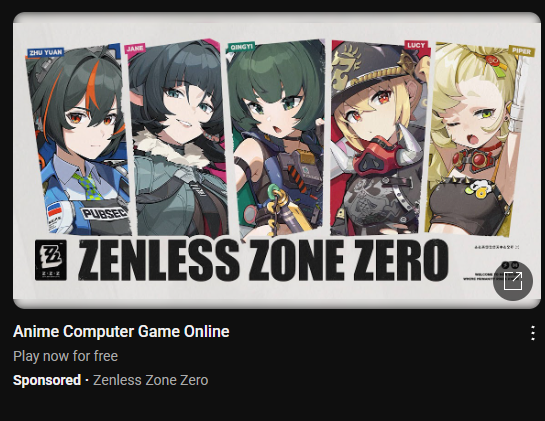Click the small welcome text in banner
The width and height of the screenshot is (545, 421).
pyautogui.click(x=487, y=276)
